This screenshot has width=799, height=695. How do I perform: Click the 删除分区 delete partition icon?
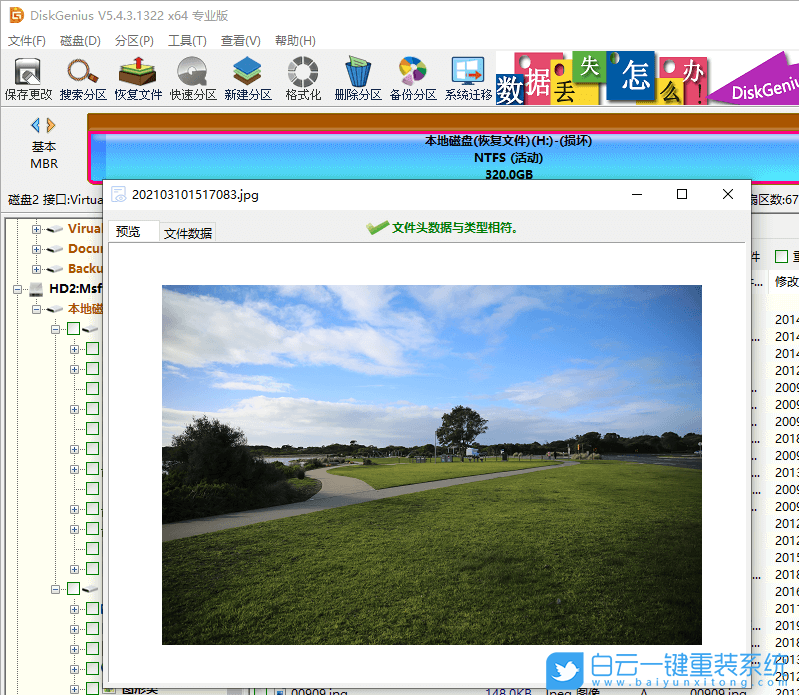(x=358, y=79)
